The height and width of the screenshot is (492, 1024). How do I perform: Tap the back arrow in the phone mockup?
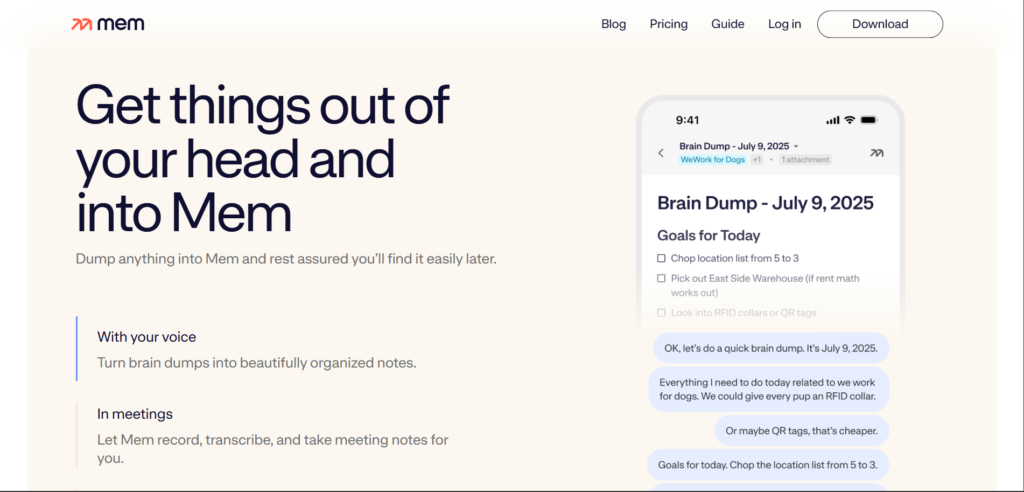tap(661, 153)
